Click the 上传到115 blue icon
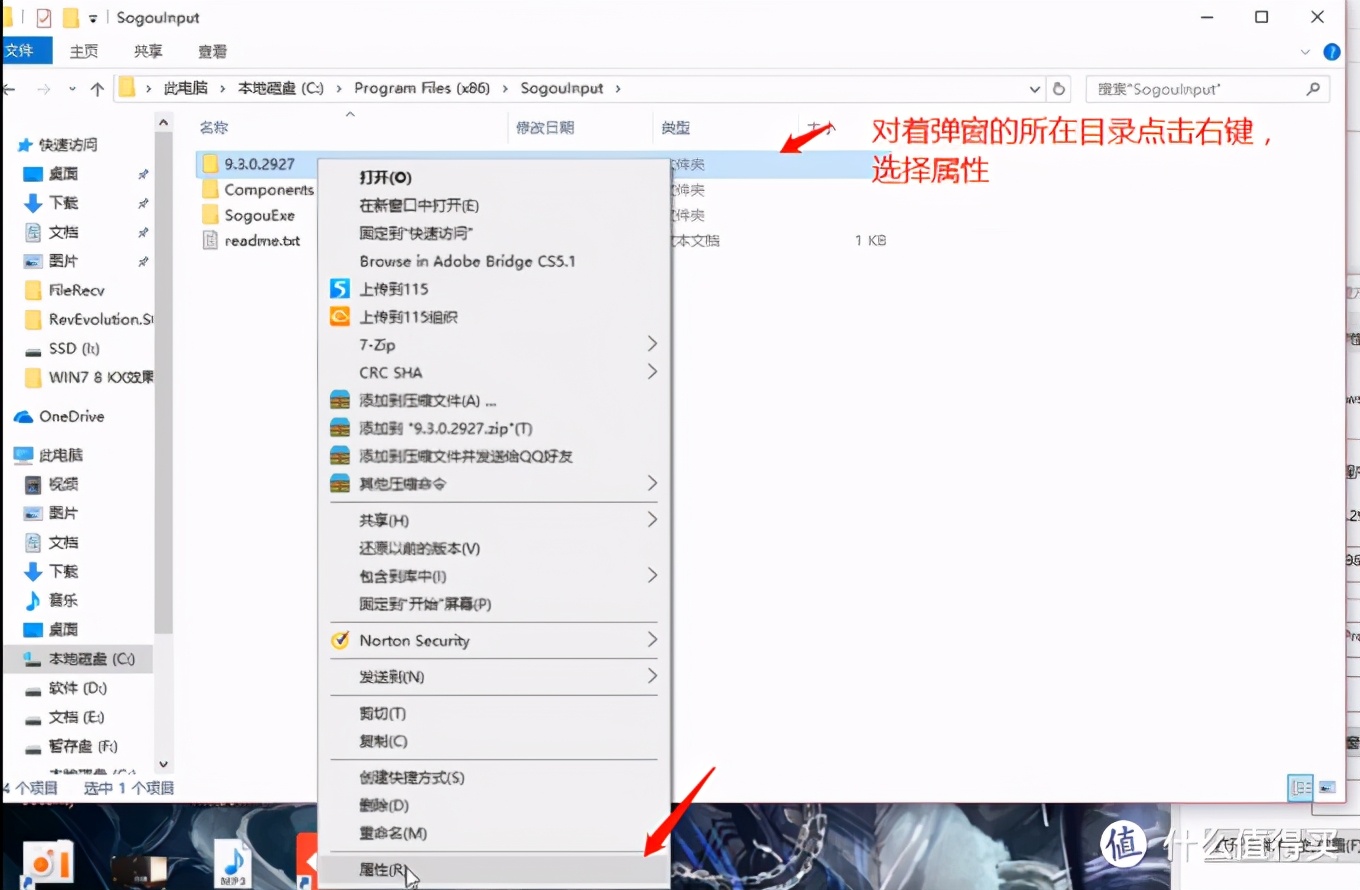 [340, 289]
